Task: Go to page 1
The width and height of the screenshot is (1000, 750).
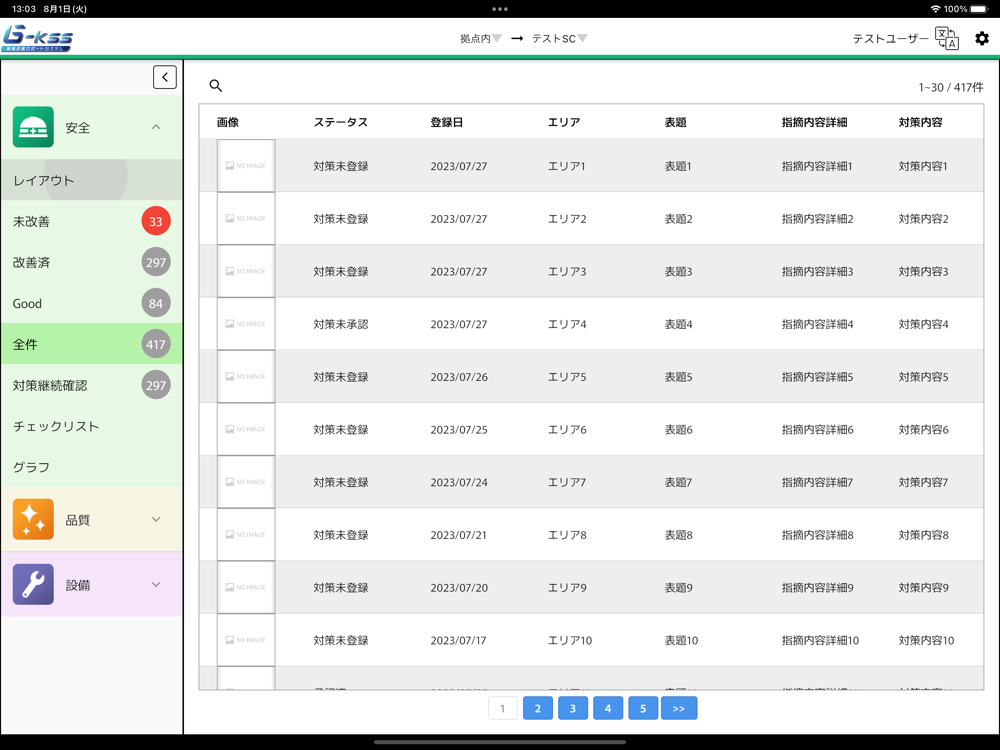Action: pos(503,708)
